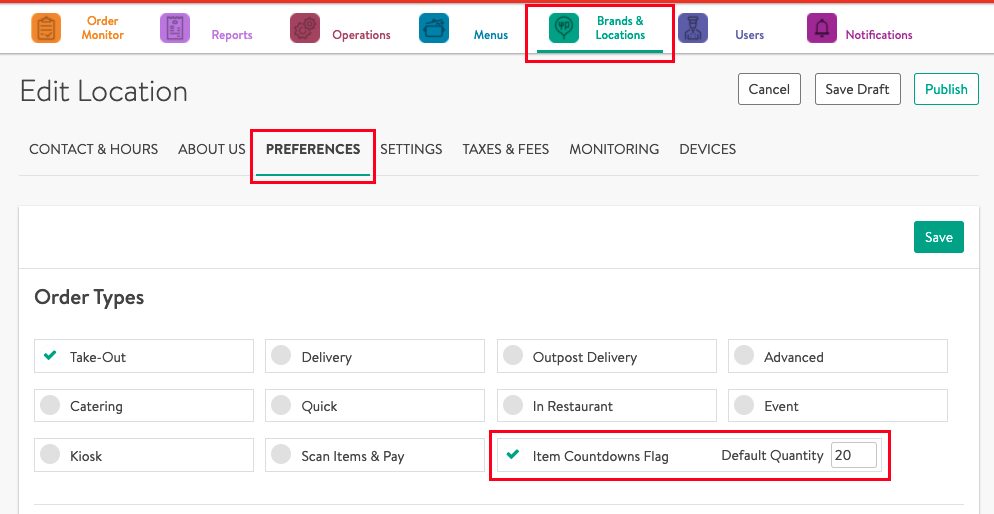Click the Menus pot icon

click(x=434, y=29)
